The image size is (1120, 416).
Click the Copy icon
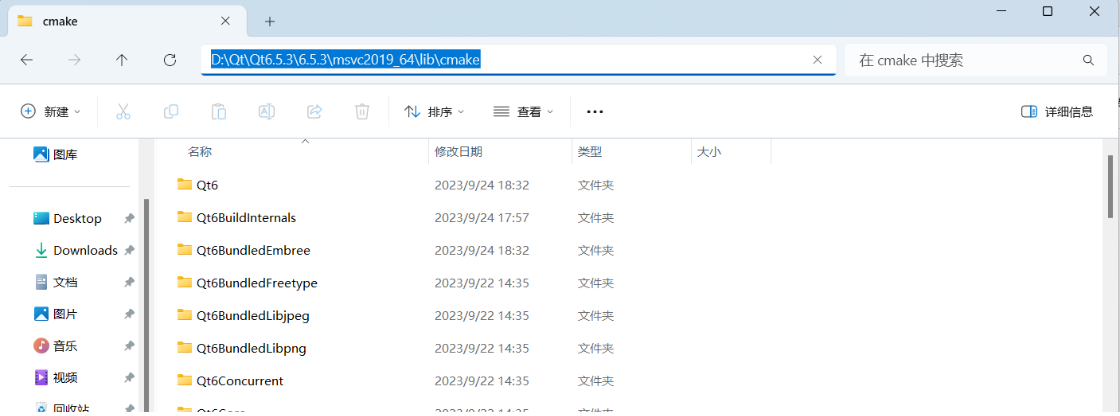pos(171,112)
